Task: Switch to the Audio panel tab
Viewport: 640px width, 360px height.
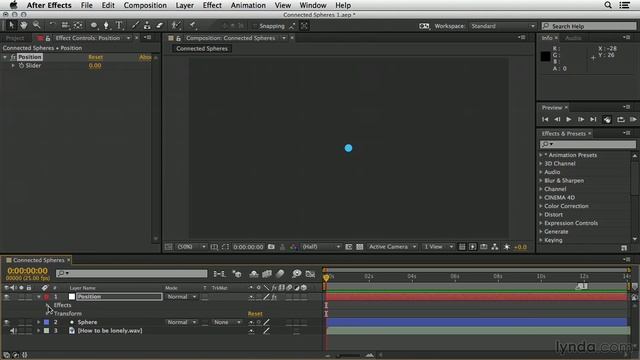Action: pos(573,38)
